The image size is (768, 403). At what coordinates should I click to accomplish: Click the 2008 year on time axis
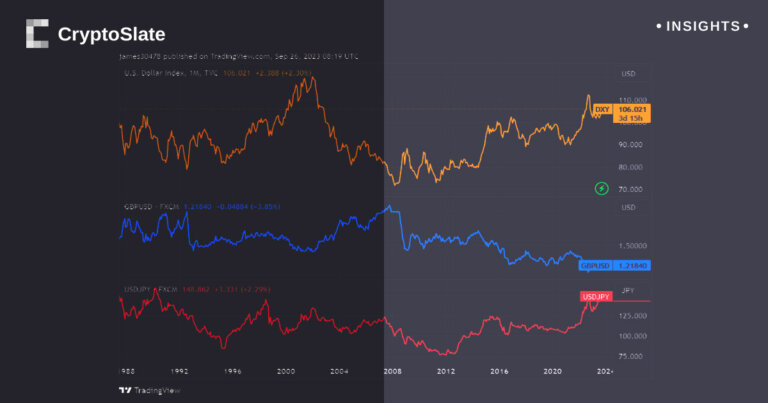tap(393, 370)
